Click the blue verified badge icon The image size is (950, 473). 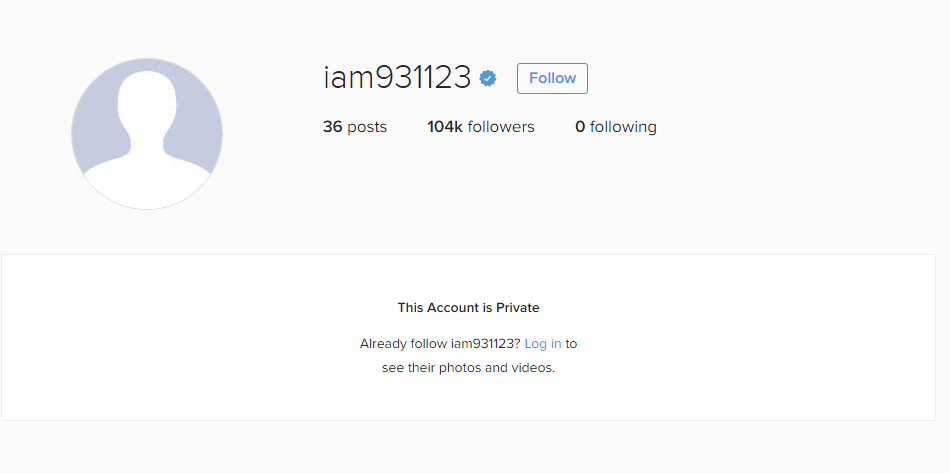(x=488, y=78)
